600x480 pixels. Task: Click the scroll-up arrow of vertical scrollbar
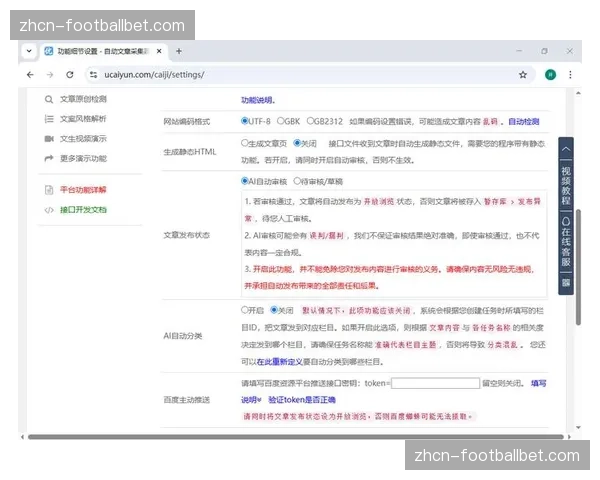[579, 93]
